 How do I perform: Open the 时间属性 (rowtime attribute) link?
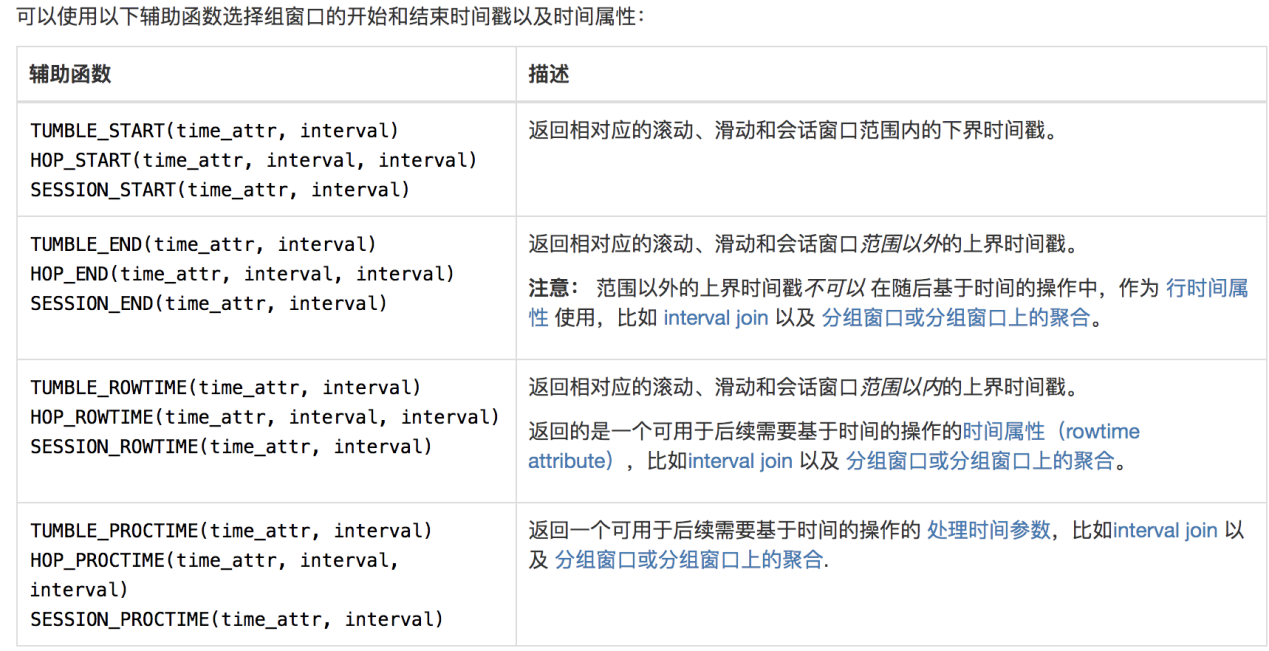click(1050, 432)
